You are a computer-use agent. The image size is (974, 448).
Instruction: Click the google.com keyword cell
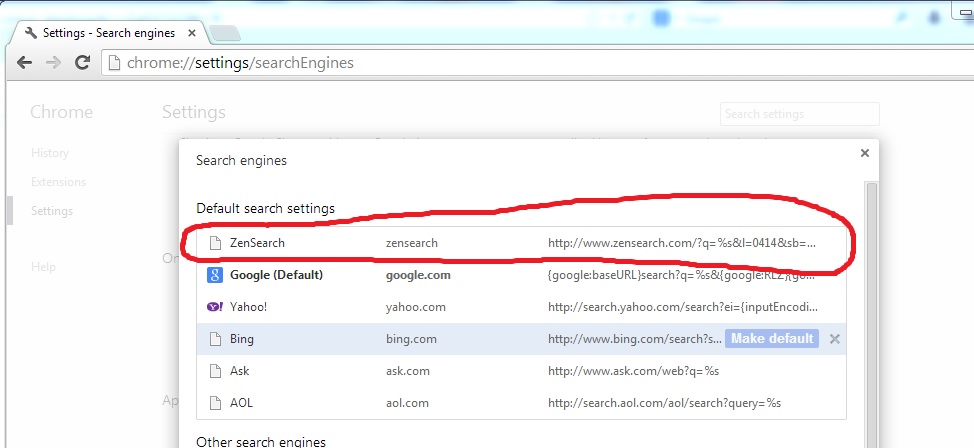click(418, 275)
